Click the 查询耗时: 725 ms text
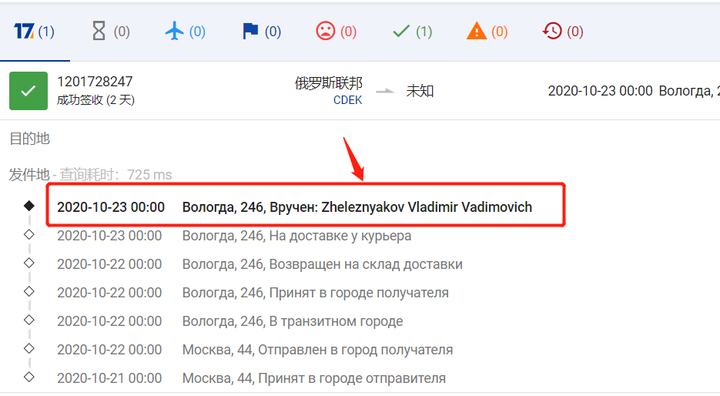720x396 pixels. point(116,175)
